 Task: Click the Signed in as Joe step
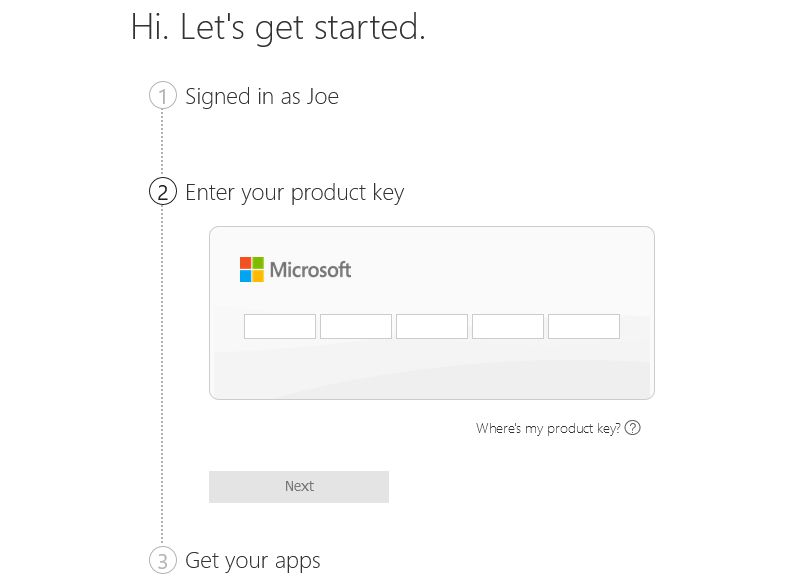click(262, 96)
